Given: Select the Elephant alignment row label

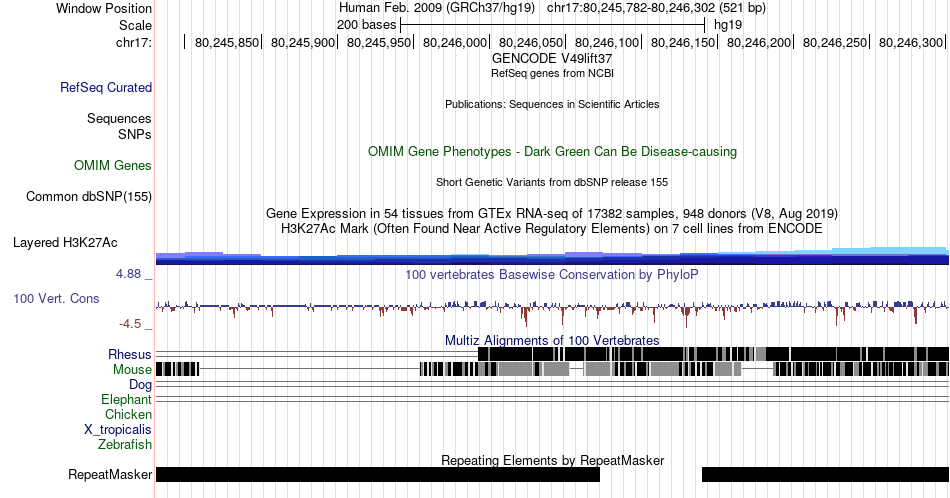Looking at the screenshot, I should [126, 399].
